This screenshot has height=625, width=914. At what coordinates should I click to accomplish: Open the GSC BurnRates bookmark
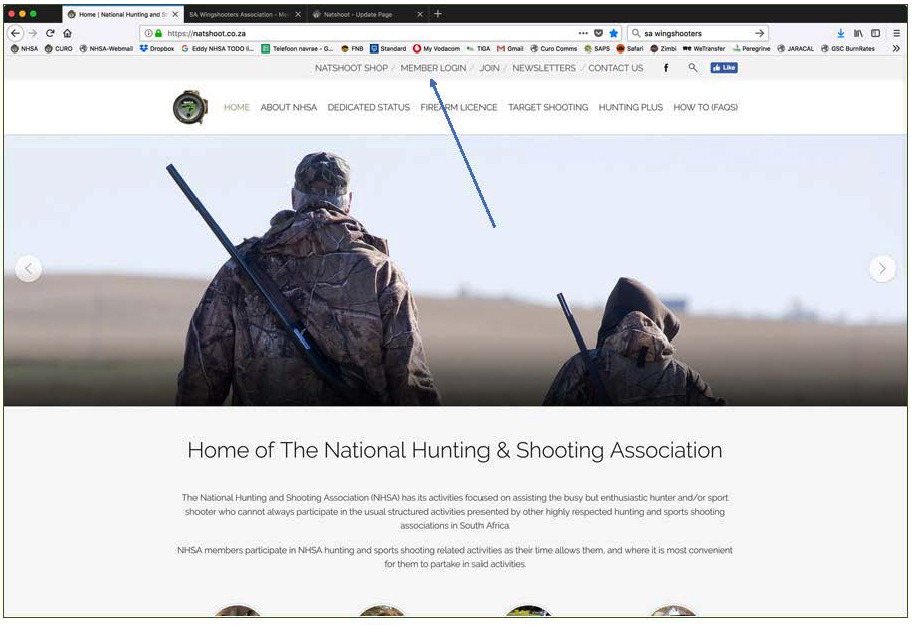[x=848, y=48]
